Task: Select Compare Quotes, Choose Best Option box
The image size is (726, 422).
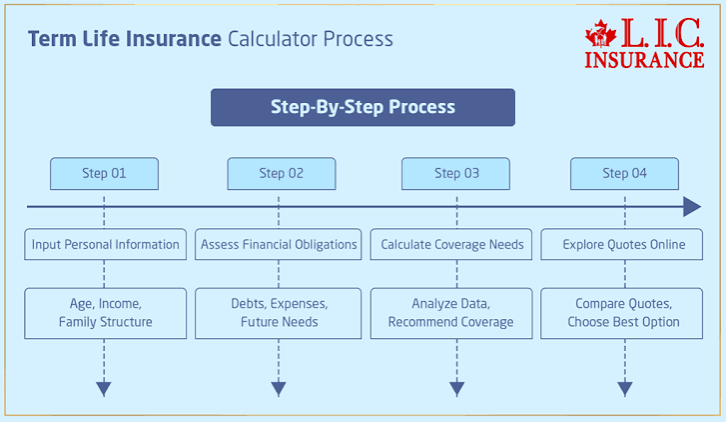Action: click(621, 313)
